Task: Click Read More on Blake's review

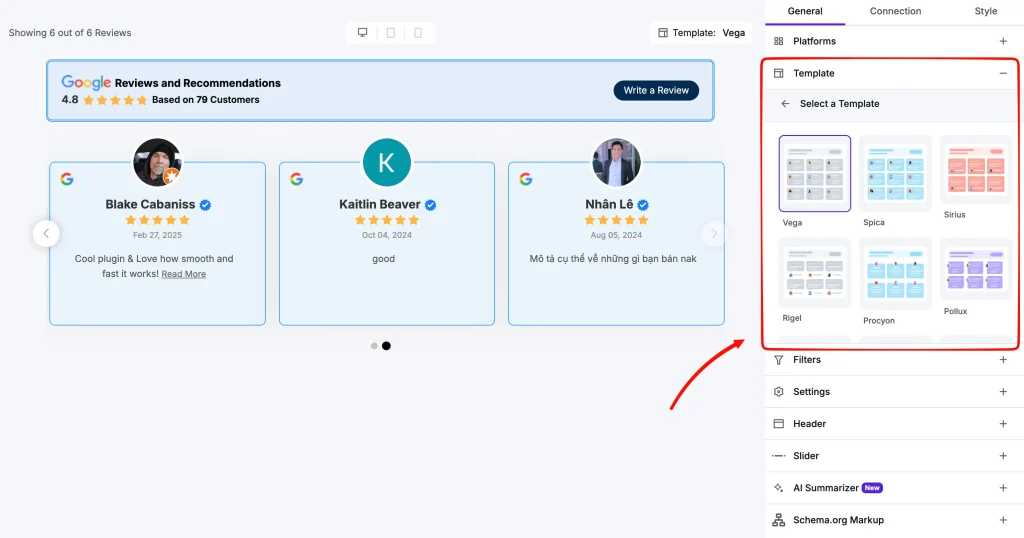Action: [x=184, y=274]
